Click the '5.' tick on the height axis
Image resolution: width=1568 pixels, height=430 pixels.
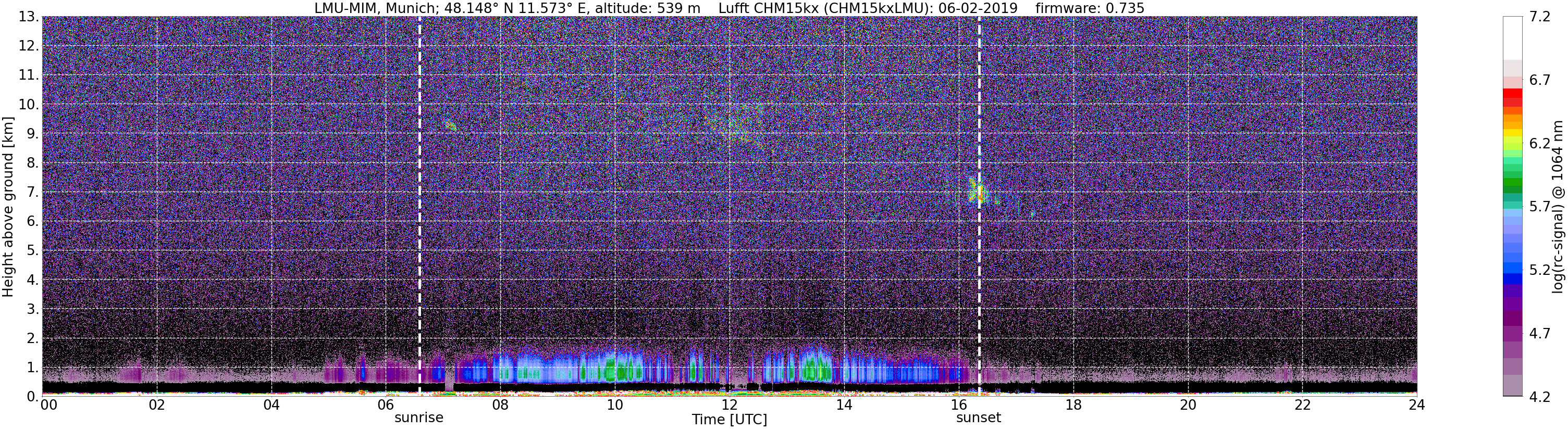click(33, 250)
